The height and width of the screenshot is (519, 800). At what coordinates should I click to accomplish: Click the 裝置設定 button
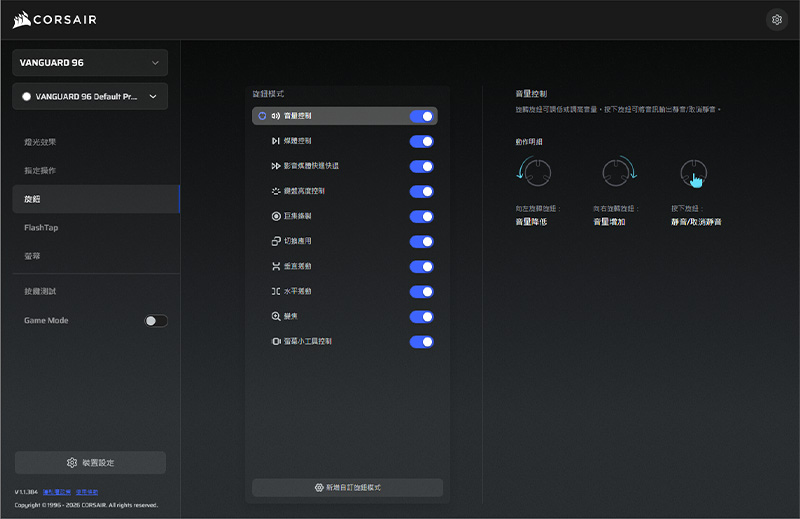90,463
